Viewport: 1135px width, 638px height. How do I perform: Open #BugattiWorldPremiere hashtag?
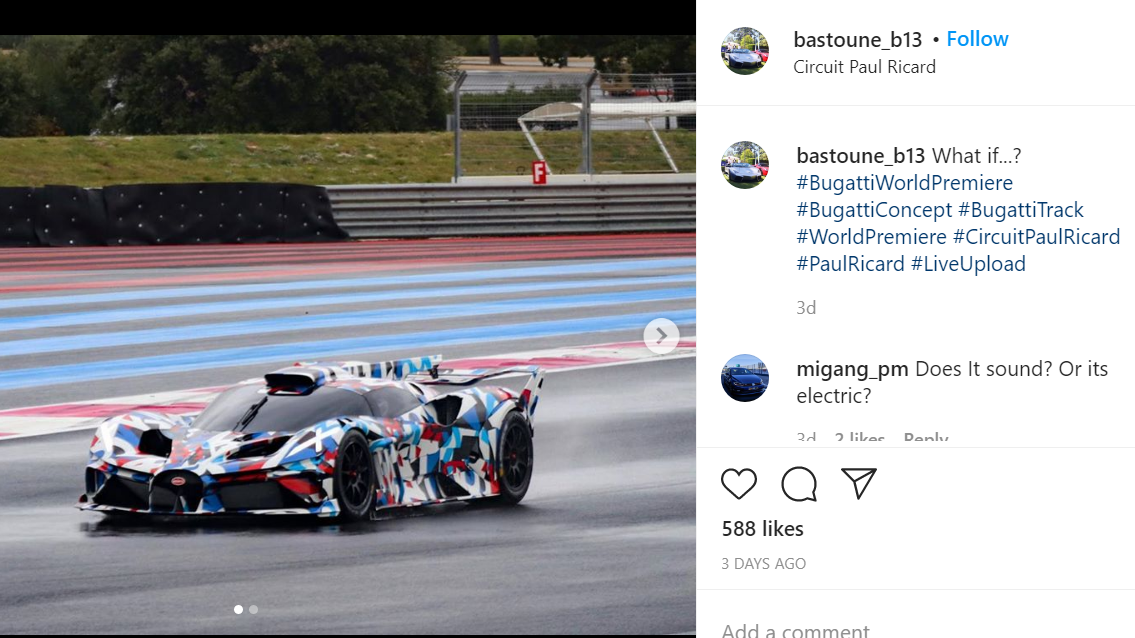pyautogui.click(x=904, y=182)
